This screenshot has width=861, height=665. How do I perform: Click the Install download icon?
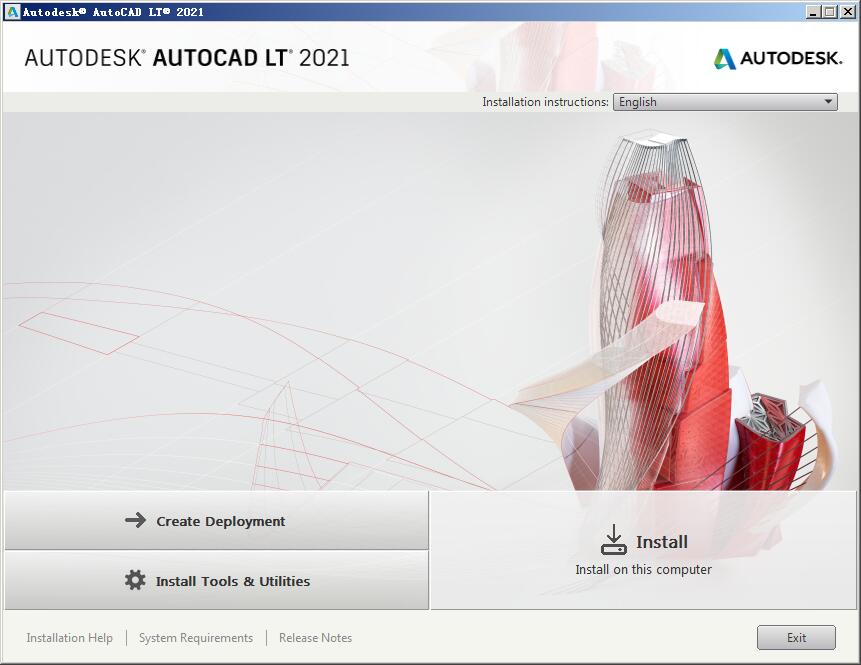(x=613, y=540)
